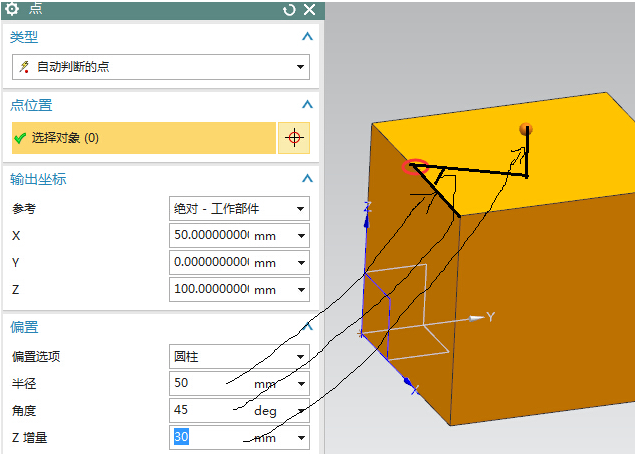Collapse the 点位置 section

click(307, 105)
